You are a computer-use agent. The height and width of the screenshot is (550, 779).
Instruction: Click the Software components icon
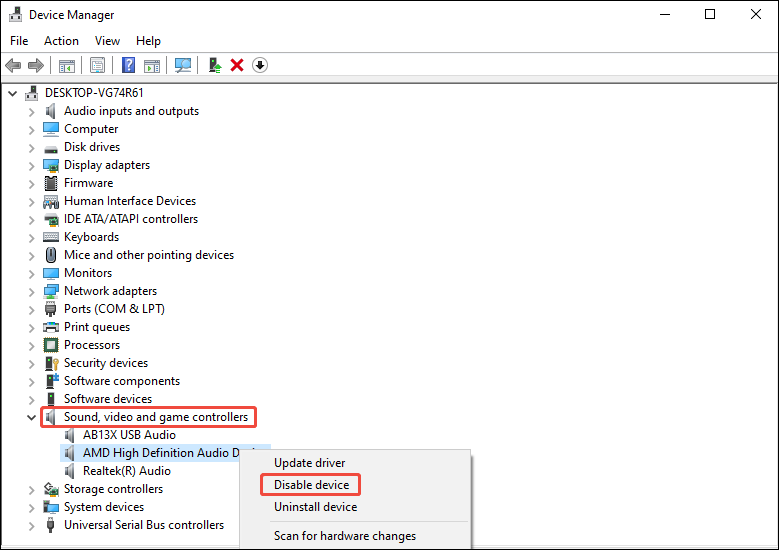[52, 381]
